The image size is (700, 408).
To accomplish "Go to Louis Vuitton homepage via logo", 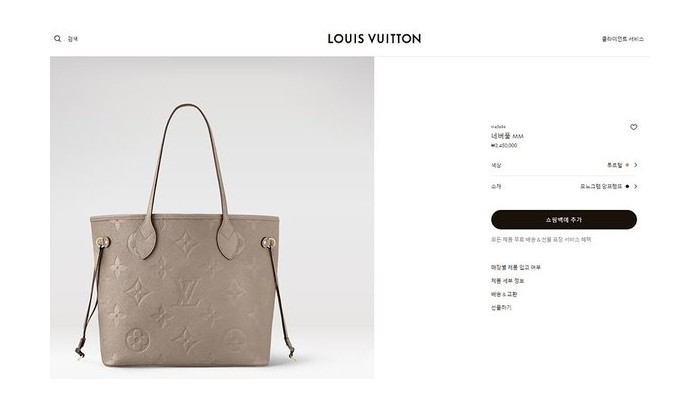I will [x=374, y=39].
